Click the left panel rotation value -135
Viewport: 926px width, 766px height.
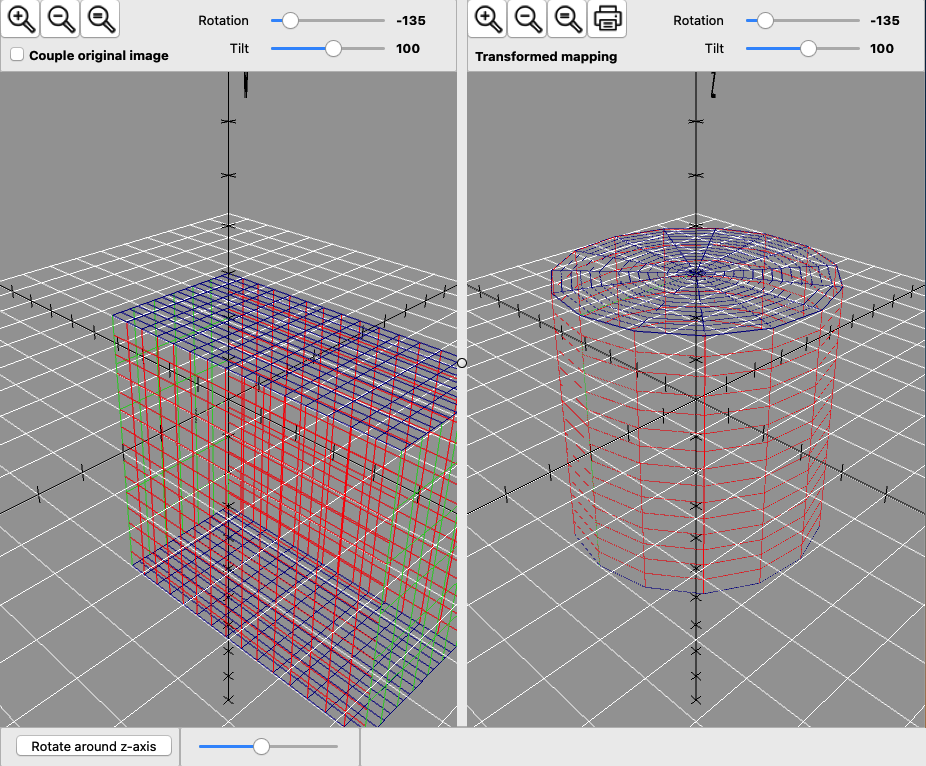coord(411,20)
